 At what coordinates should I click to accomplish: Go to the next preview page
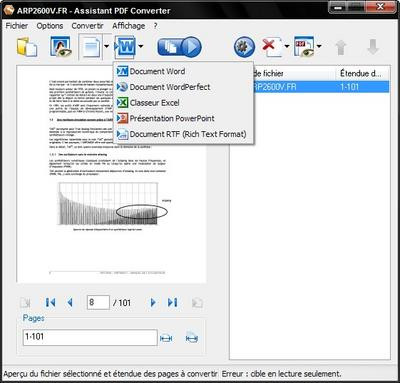153,302
